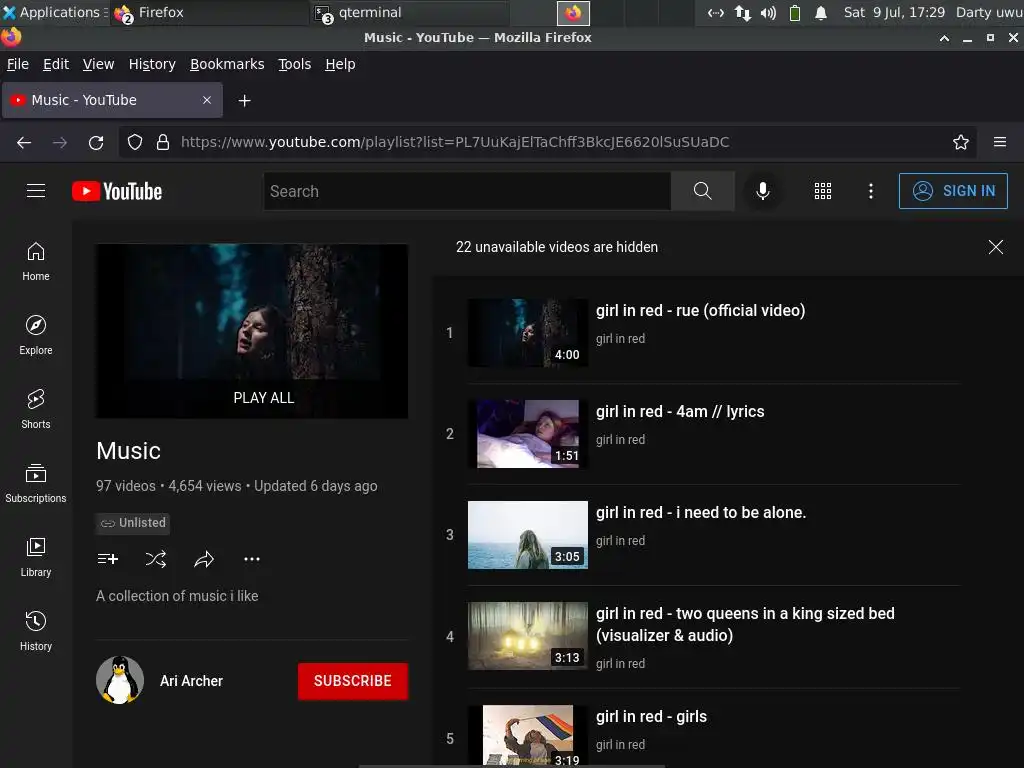Viewport: 1024px width, 768px height.
Task: Open Shorts in the sidebar
Action: 36,409
